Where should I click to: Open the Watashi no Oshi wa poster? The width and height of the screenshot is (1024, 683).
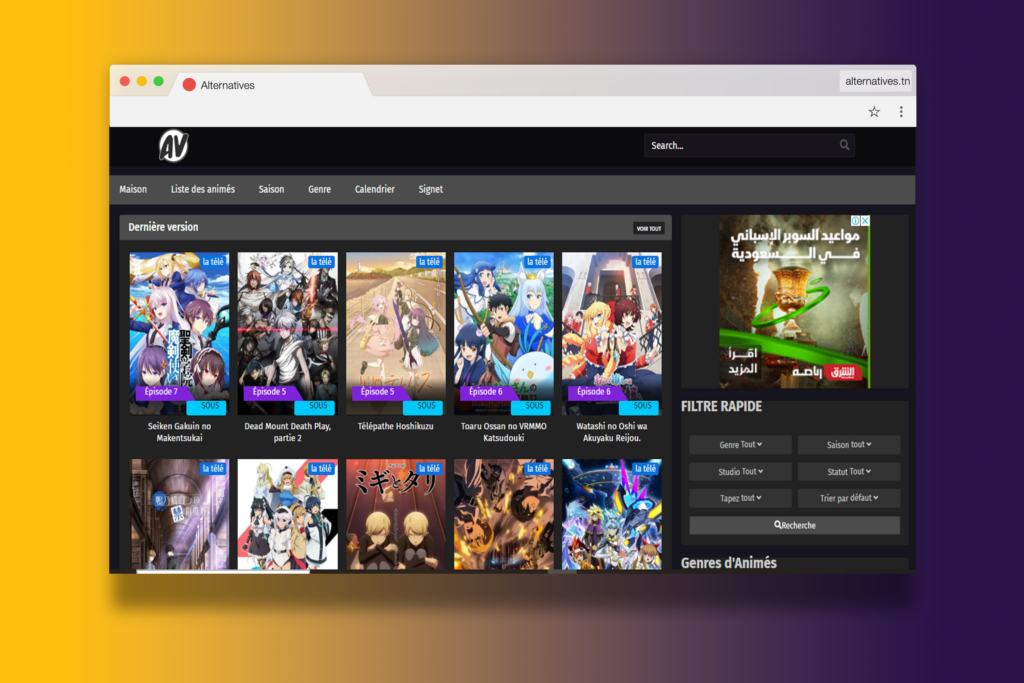612,334
